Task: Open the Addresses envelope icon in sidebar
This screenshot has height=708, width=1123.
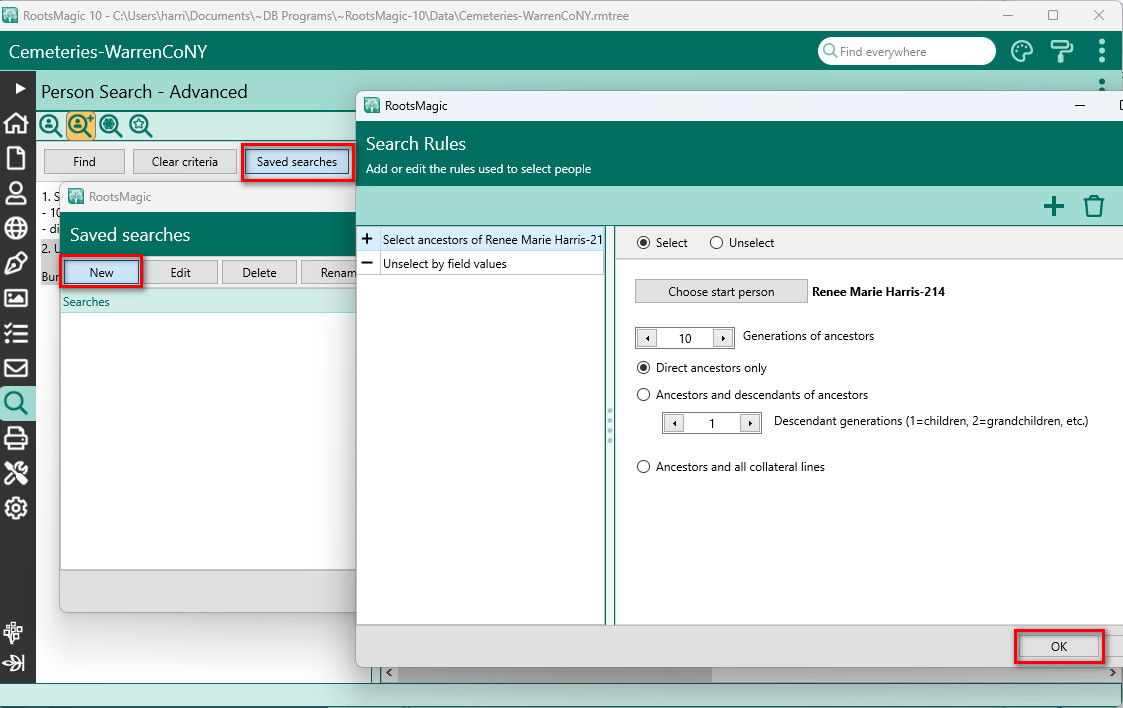Action: coord(16,368)
